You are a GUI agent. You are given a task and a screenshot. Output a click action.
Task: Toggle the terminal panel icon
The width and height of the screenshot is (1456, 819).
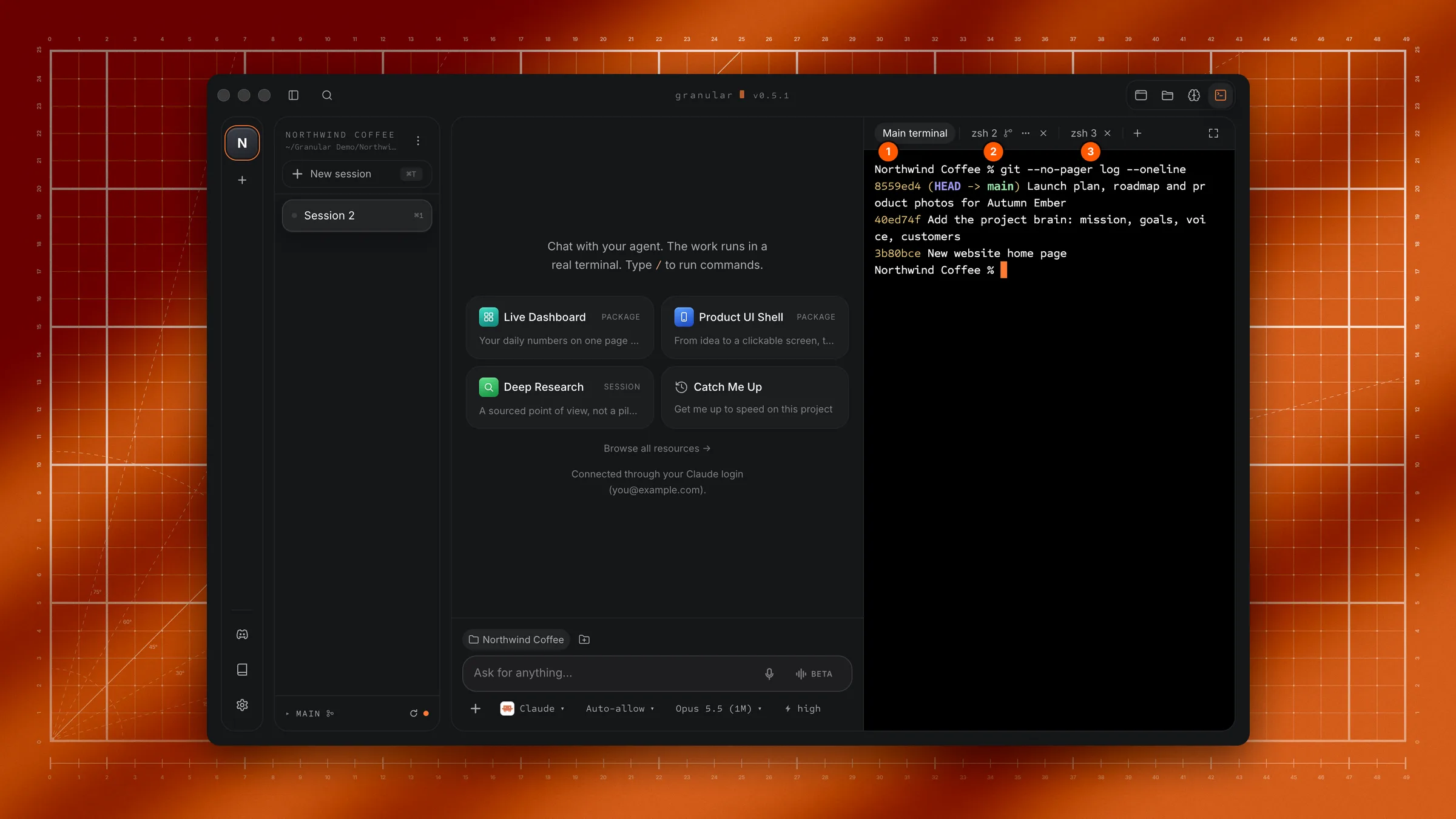click(1221, 95)
